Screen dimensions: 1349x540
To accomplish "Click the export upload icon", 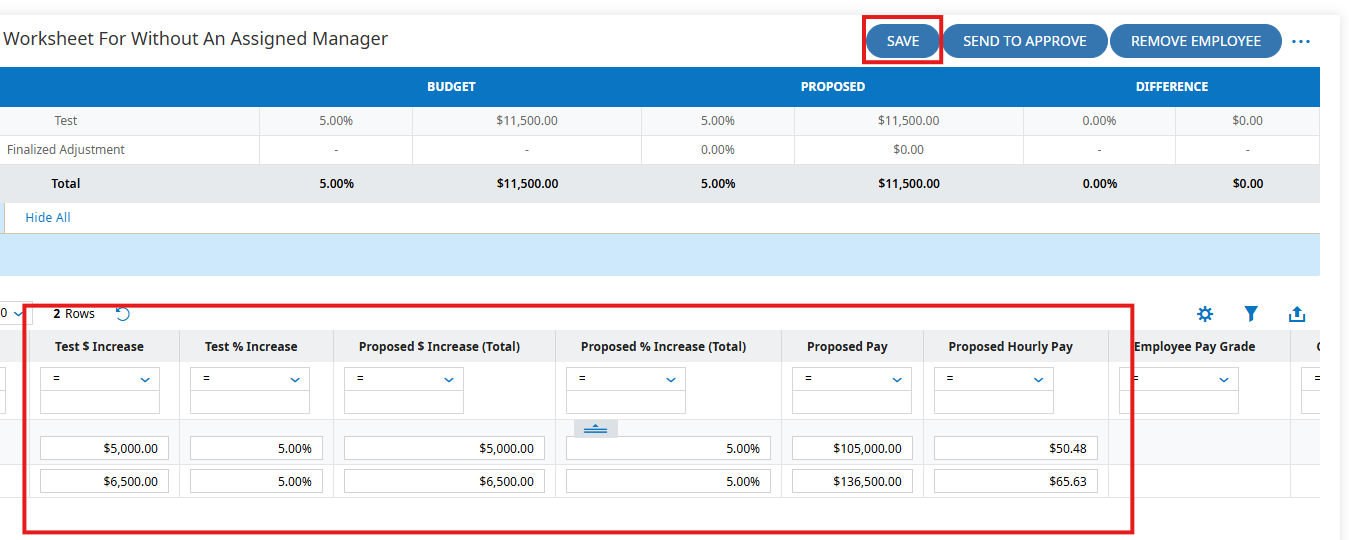I will 1297,314.
